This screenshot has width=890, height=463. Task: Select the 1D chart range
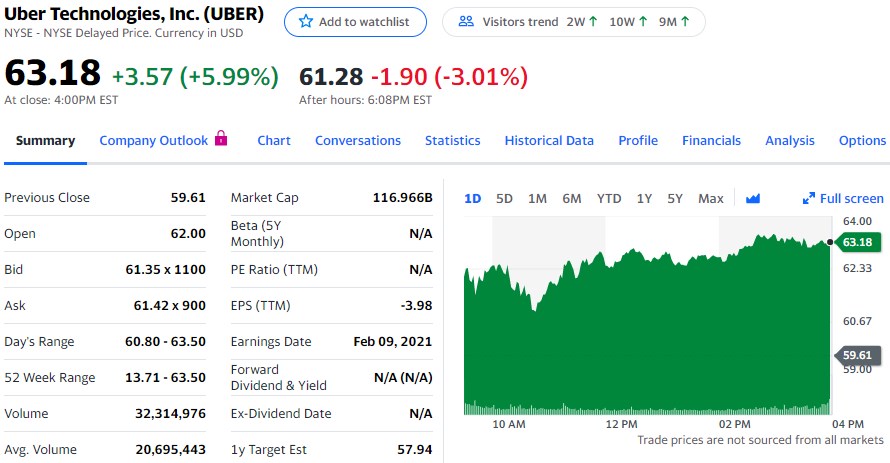[473, 199]
